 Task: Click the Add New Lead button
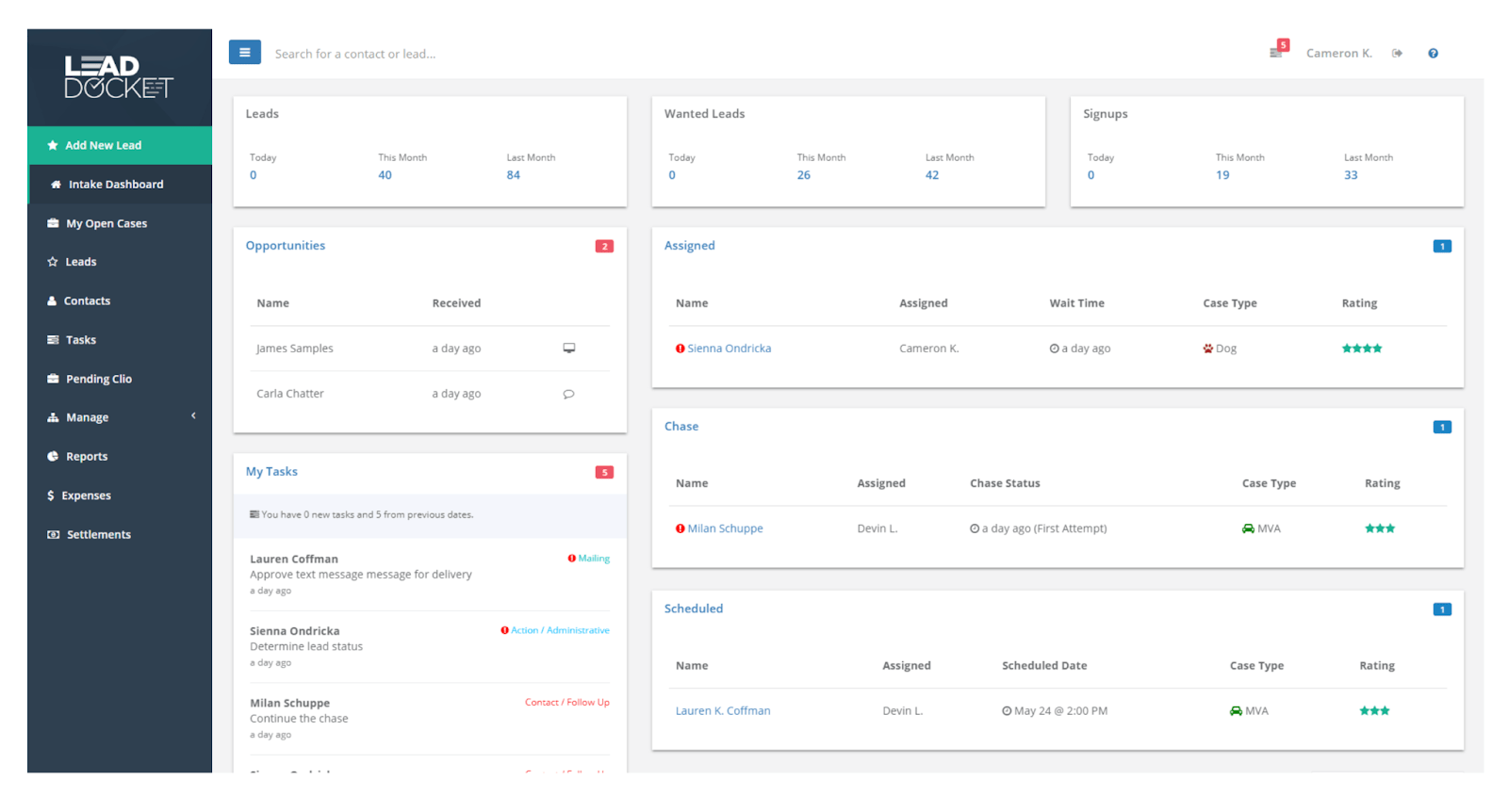pyautogui.click(x=120, y=145)
